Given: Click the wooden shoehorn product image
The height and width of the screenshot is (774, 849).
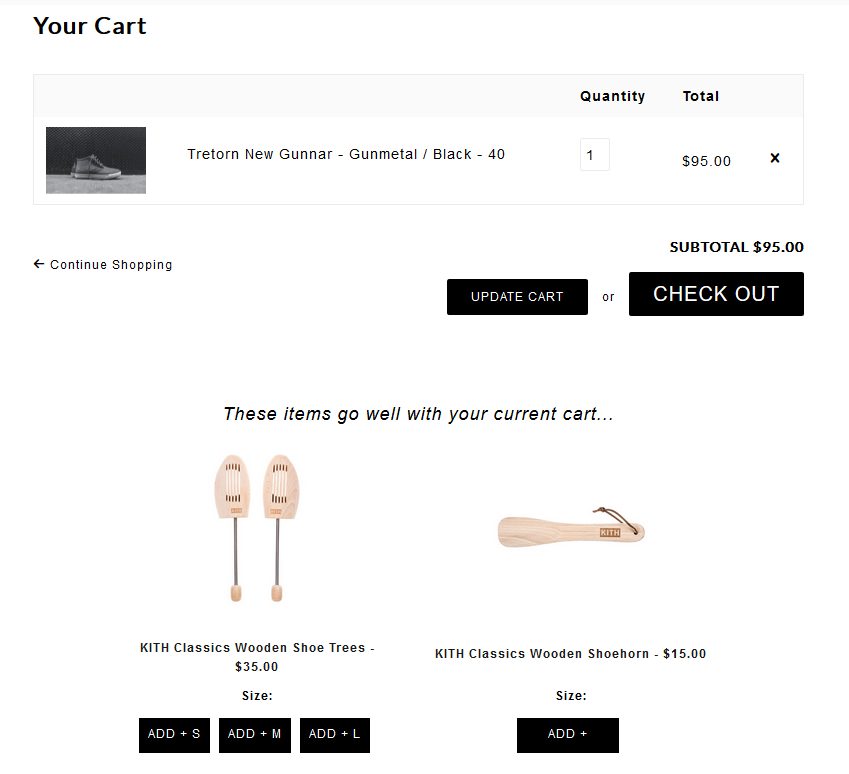Looking at the screenshot, I should pyautogui.click(x=571, y=529).
